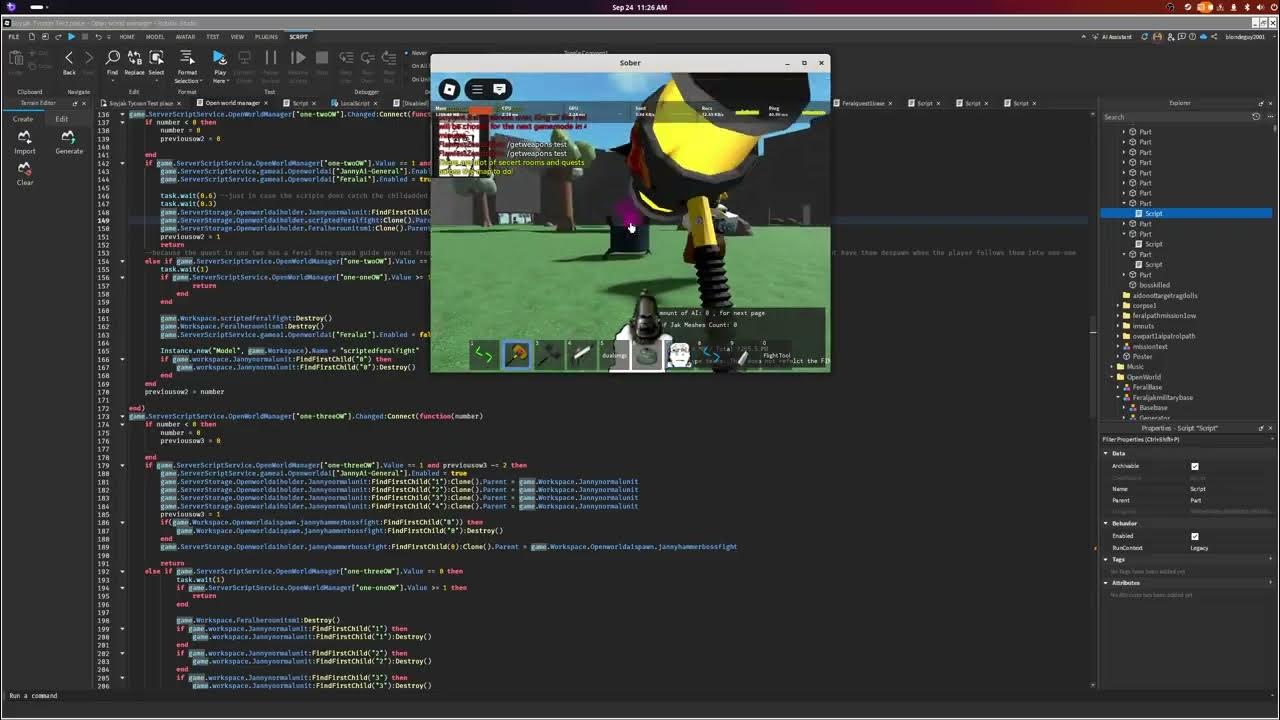Image resolution: width=1280 pixels, height=720 pixels.
Task: Expand the FeralBase model in Explorer
Action: tap(1119, 387)
